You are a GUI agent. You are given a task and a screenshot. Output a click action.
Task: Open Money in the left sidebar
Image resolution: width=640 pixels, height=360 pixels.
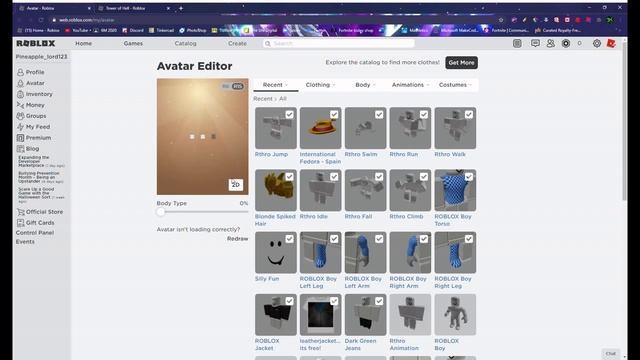(31, 105)
